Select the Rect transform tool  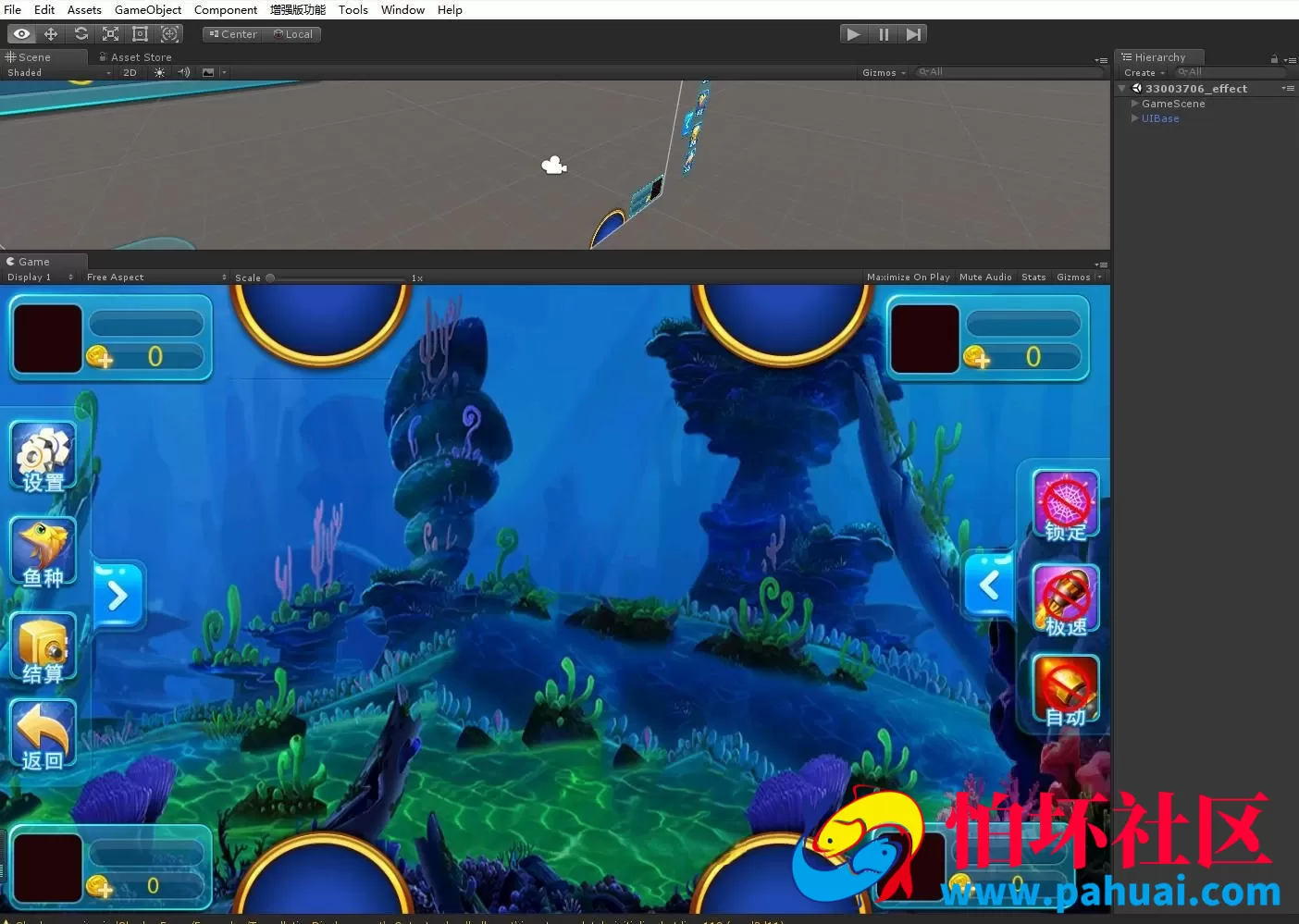(140, 34)
